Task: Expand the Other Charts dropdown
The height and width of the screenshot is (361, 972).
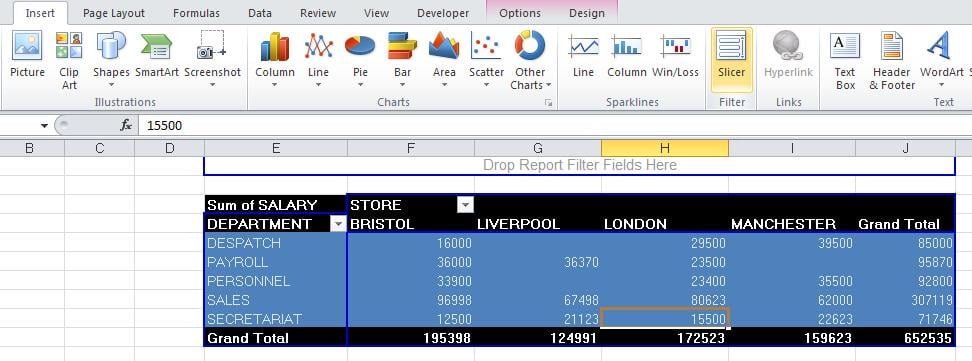Action: coord(530,61)
